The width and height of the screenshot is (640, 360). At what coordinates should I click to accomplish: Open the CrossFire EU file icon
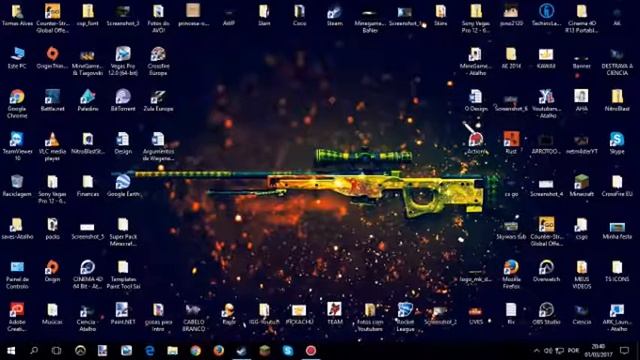[617, 186]
